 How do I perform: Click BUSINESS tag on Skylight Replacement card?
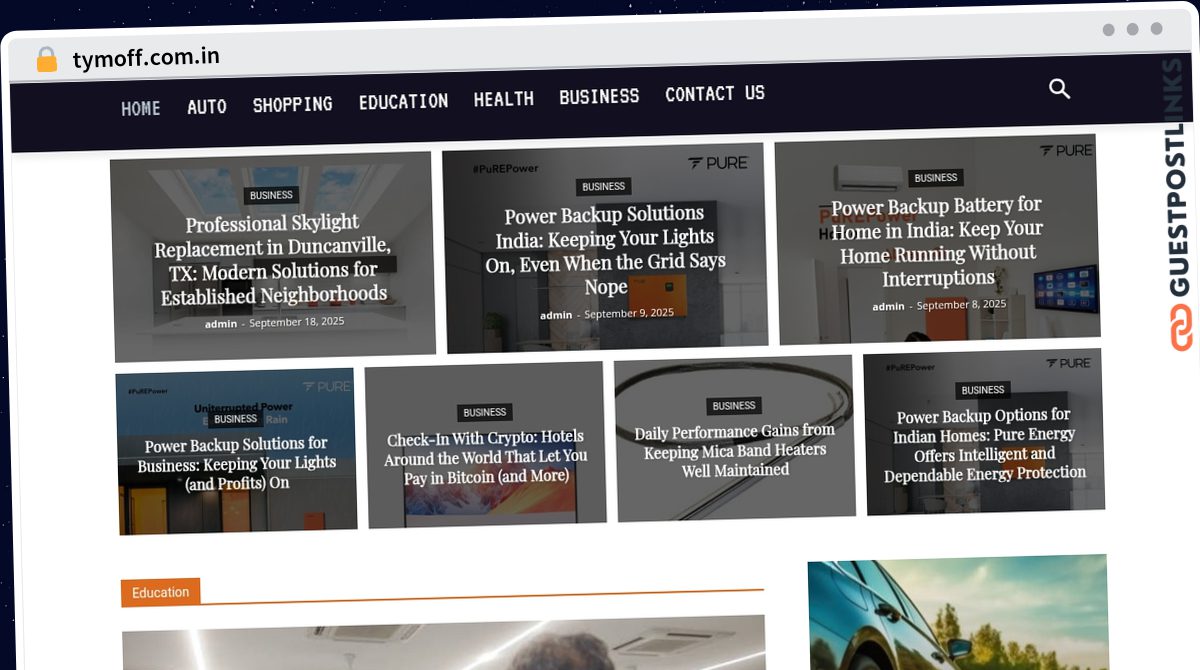[271, 195]
